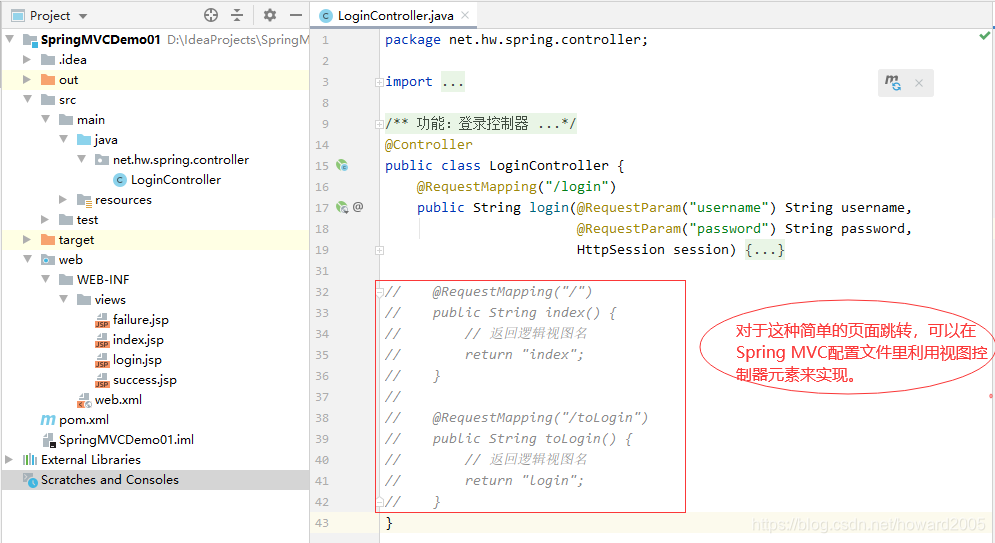Screen dimensions: 995x543
Task: Click the @Controller annotation
Action: 428,145
